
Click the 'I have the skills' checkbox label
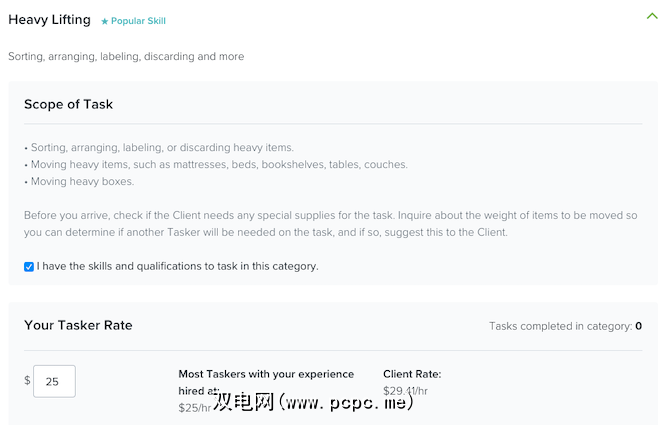pos(178,266)
